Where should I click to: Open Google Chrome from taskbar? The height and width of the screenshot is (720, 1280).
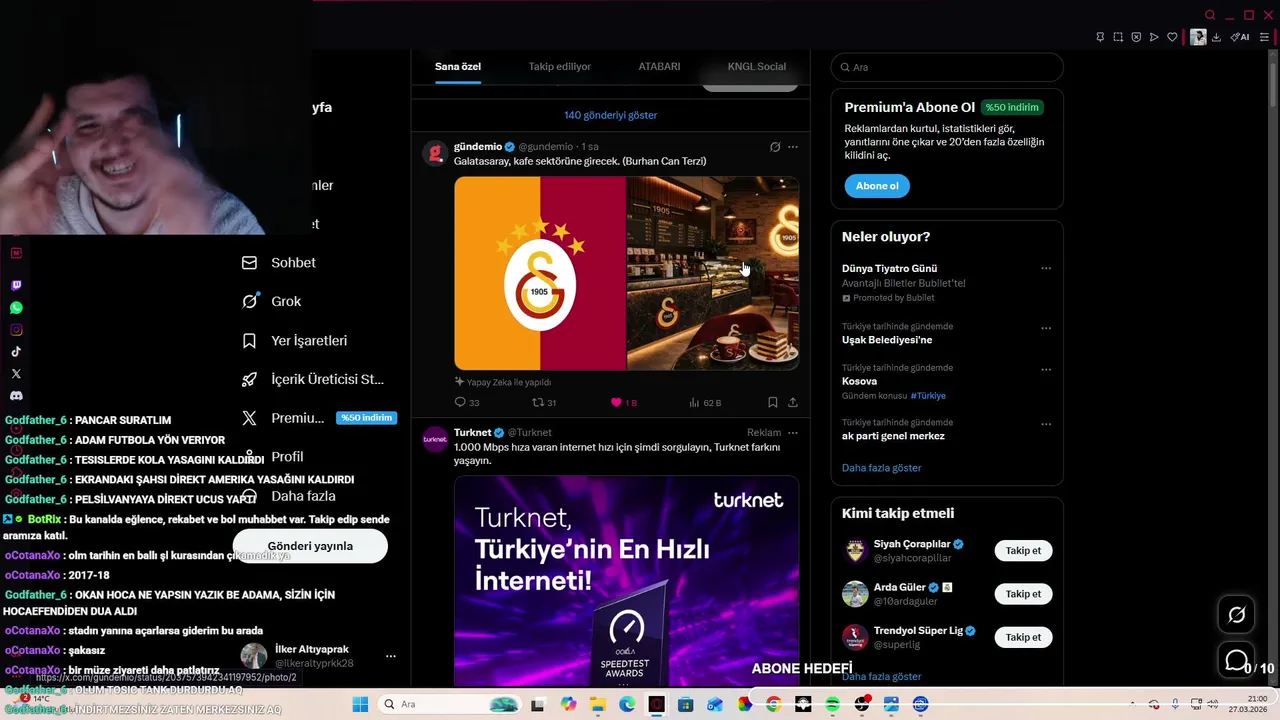773,705
